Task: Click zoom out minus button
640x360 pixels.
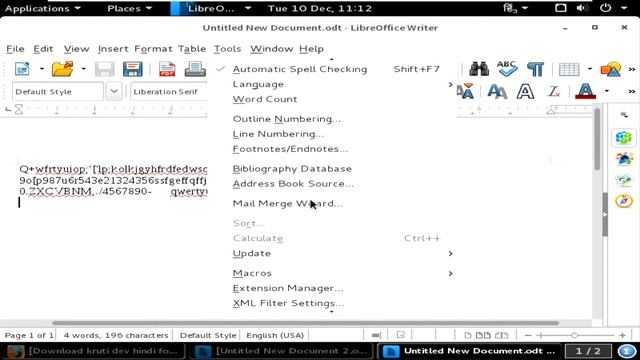Action: pos(527,336)
